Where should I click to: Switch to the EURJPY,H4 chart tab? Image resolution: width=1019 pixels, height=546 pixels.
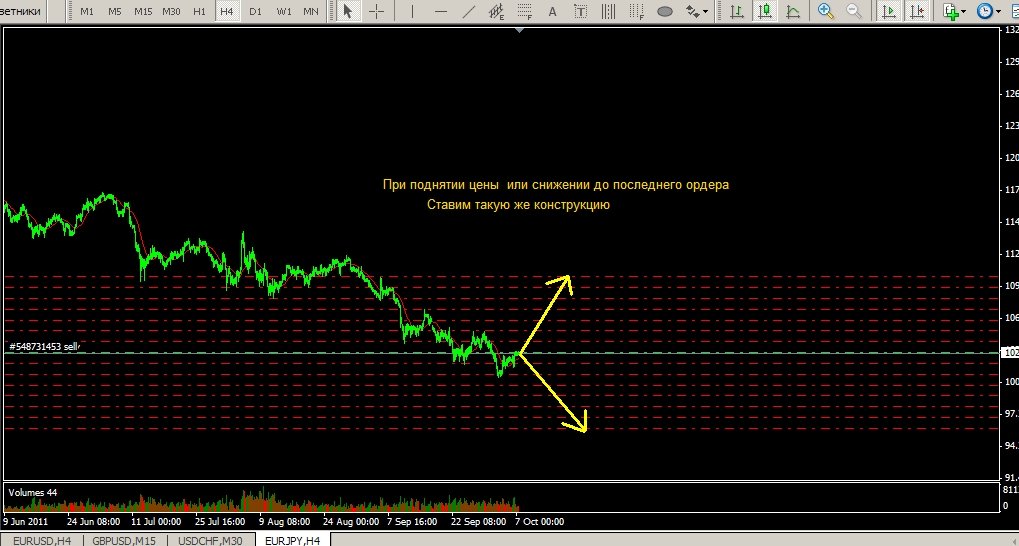click(293, 540)
